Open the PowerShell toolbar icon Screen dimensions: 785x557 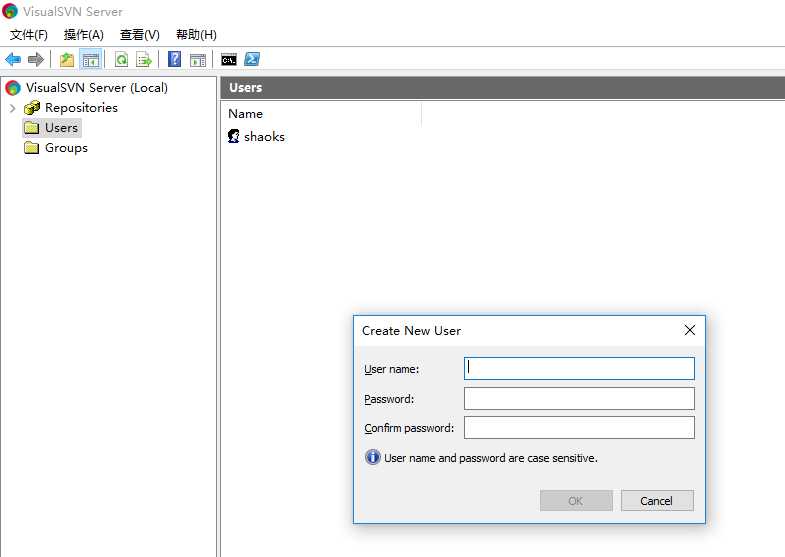(252, 59)
